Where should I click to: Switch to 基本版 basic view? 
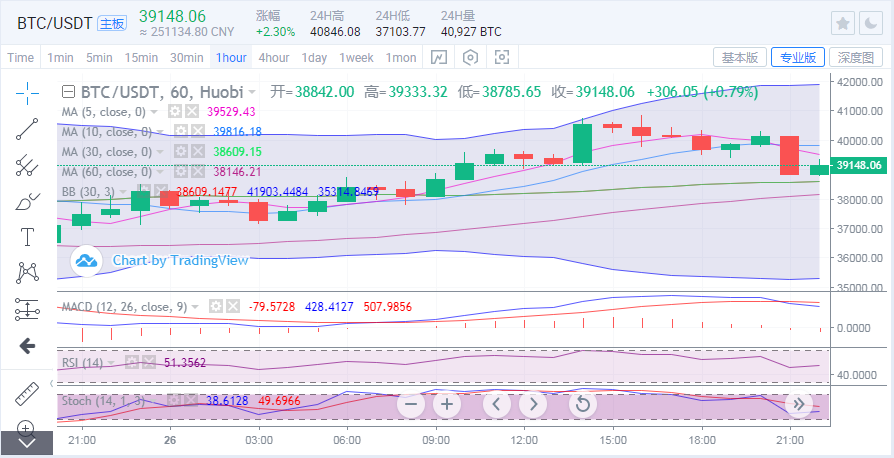pos(739,58)
